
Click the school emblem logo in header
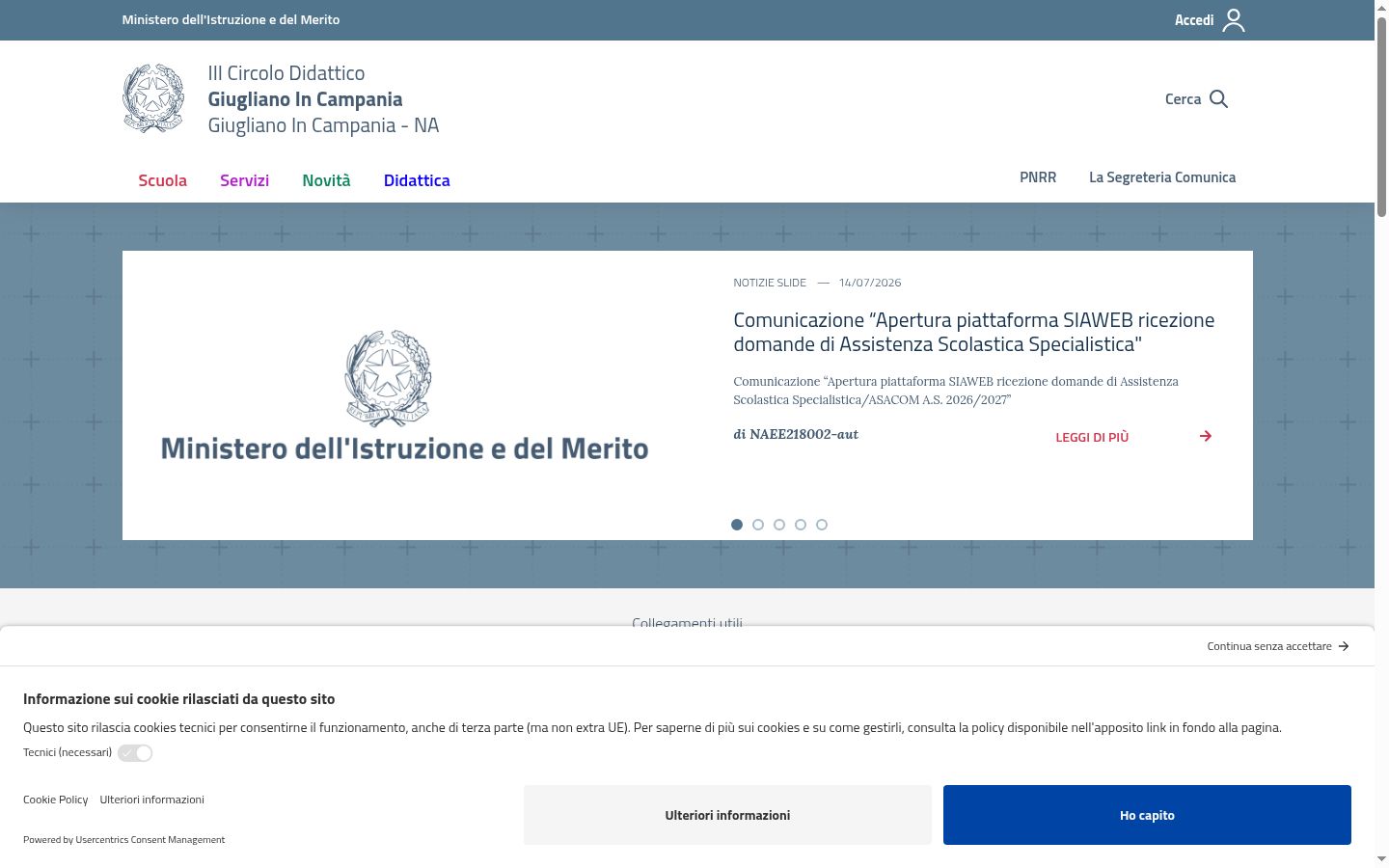(153, 98)
